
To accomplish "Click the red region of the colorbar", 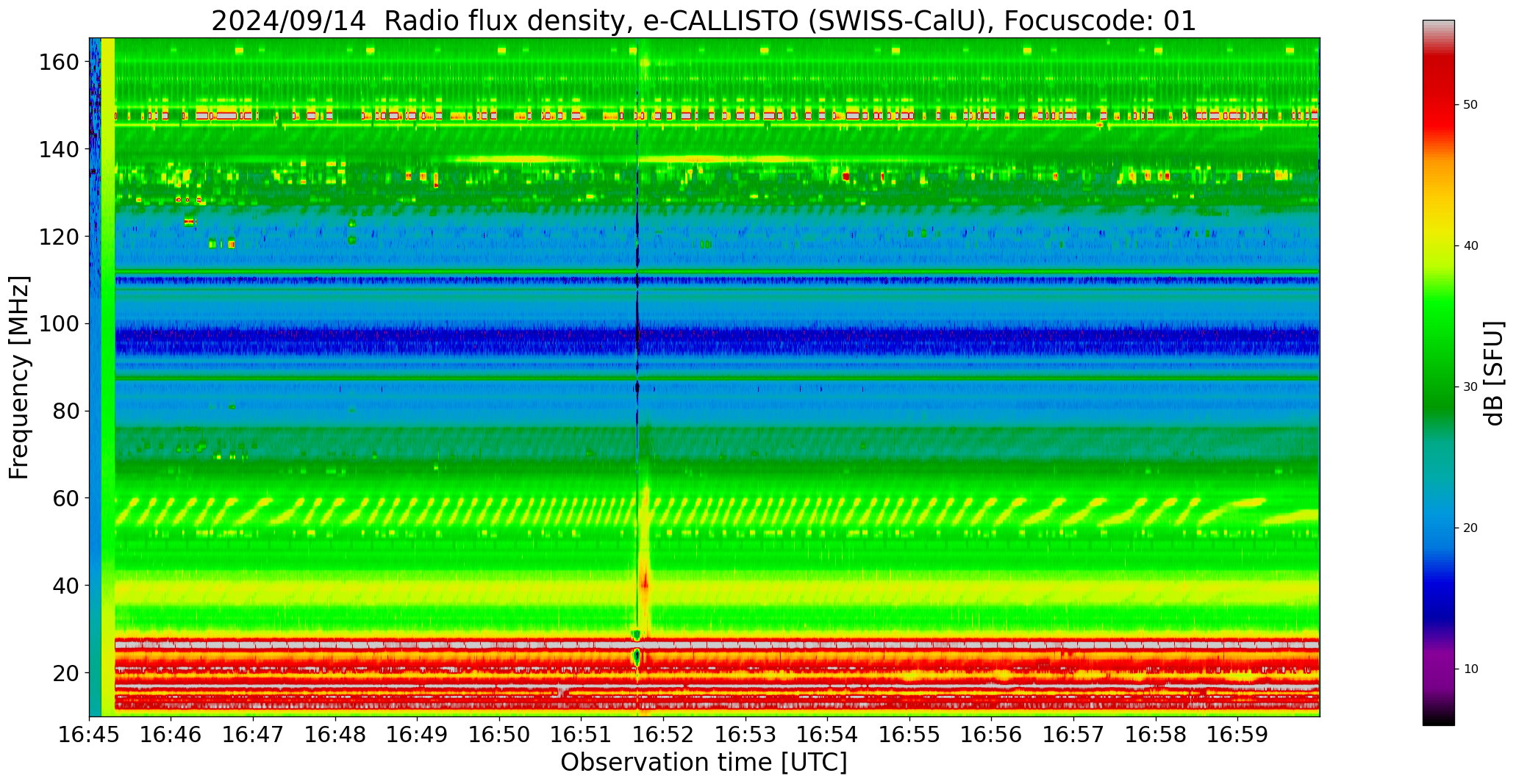I will pyautogui.click(x=1438, y=99).
